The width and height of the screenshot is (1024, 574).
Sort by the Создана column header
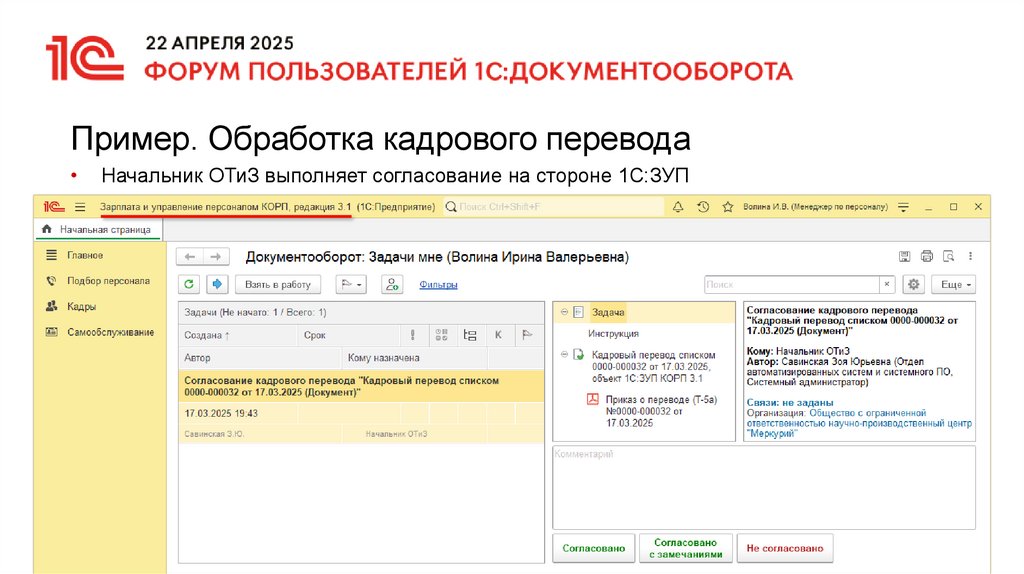click(x=238, y=335)
